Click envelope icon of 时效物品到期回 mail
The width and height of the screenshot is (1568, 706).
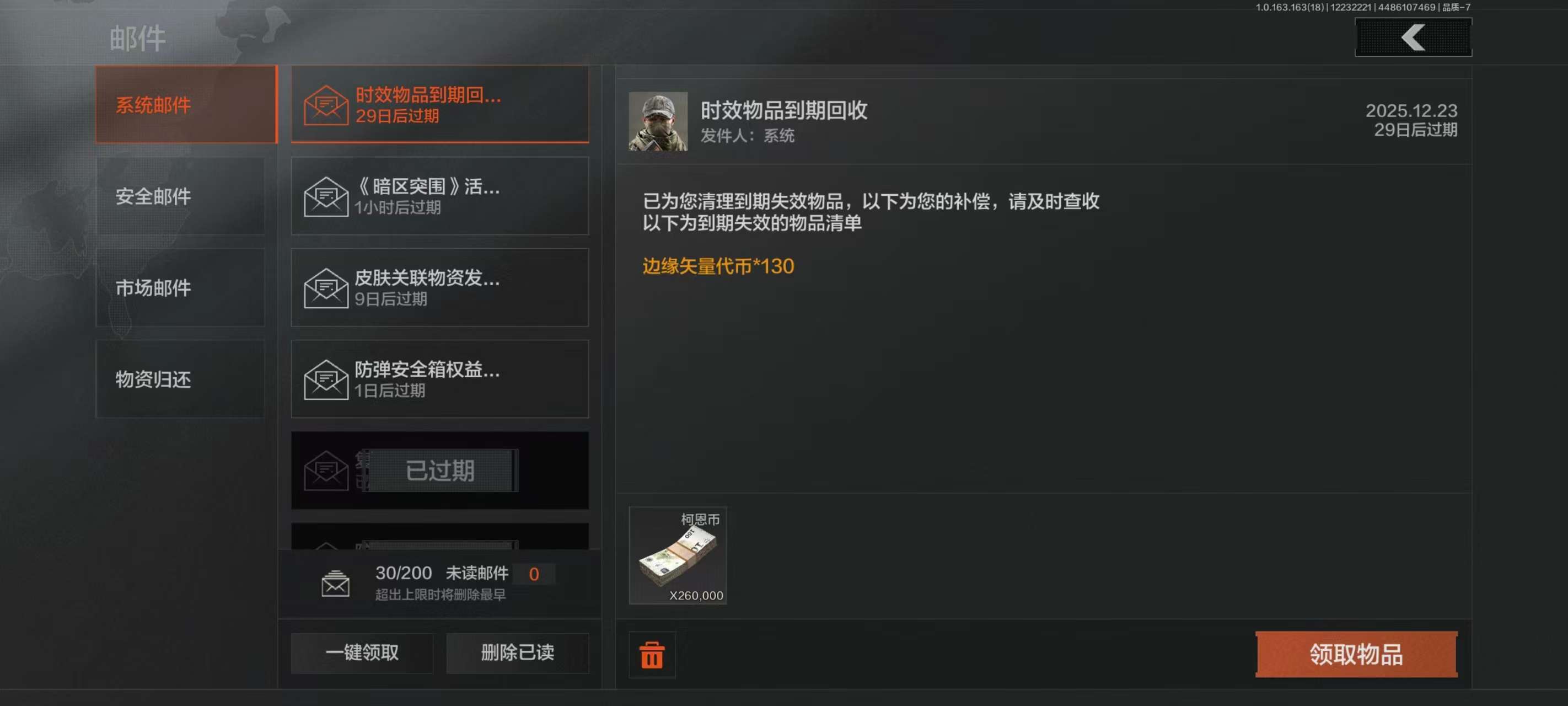click(326, 105)
